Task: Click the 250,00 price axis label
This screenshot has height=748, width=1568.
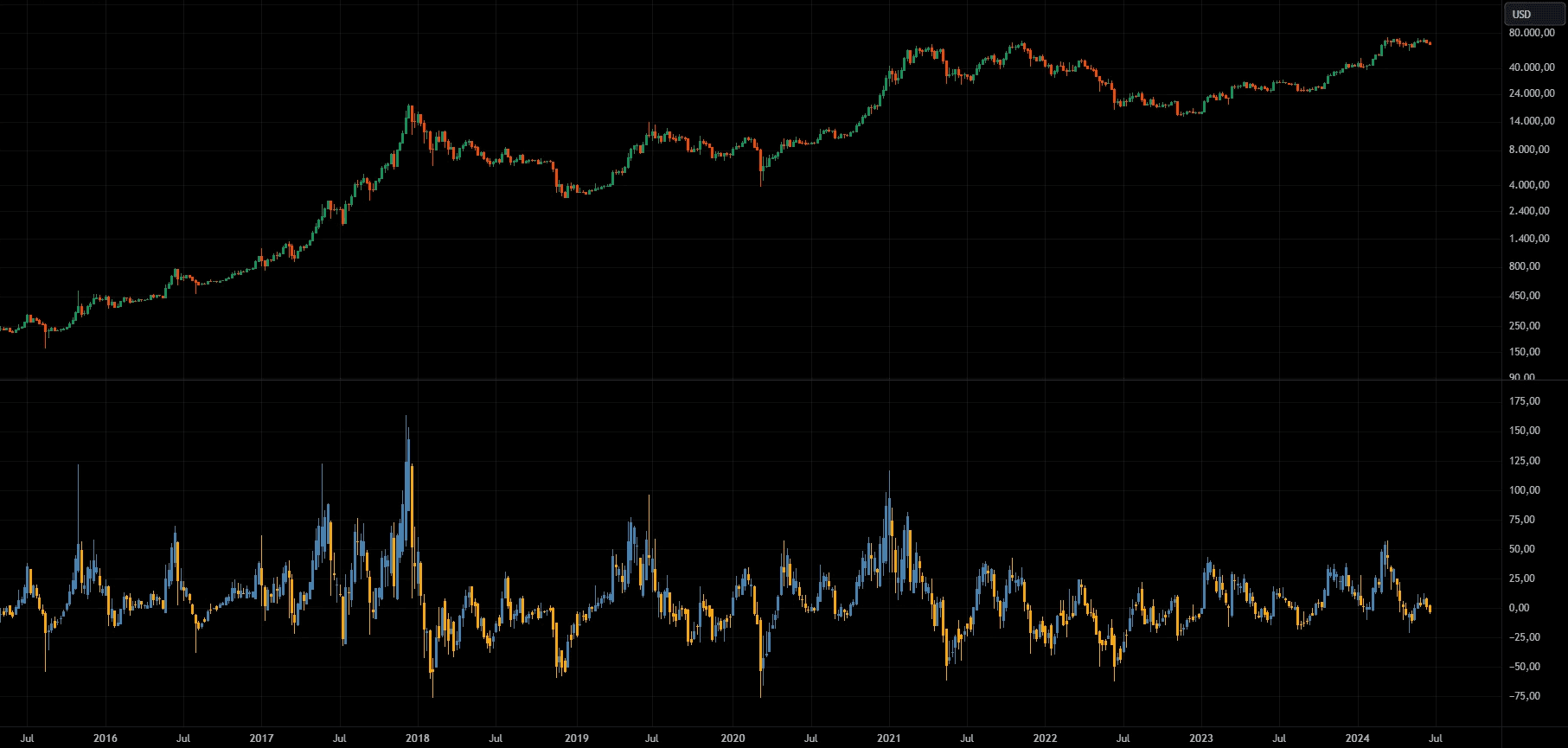Action: (x=1525, y=326)
